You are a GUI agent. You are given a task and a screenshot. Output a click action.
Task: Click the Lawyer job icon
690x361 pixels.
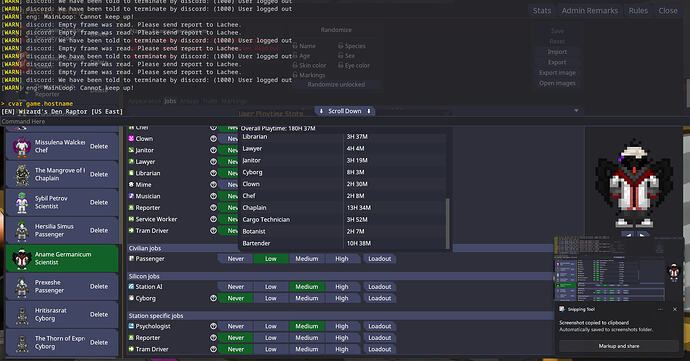coord(131,161)
